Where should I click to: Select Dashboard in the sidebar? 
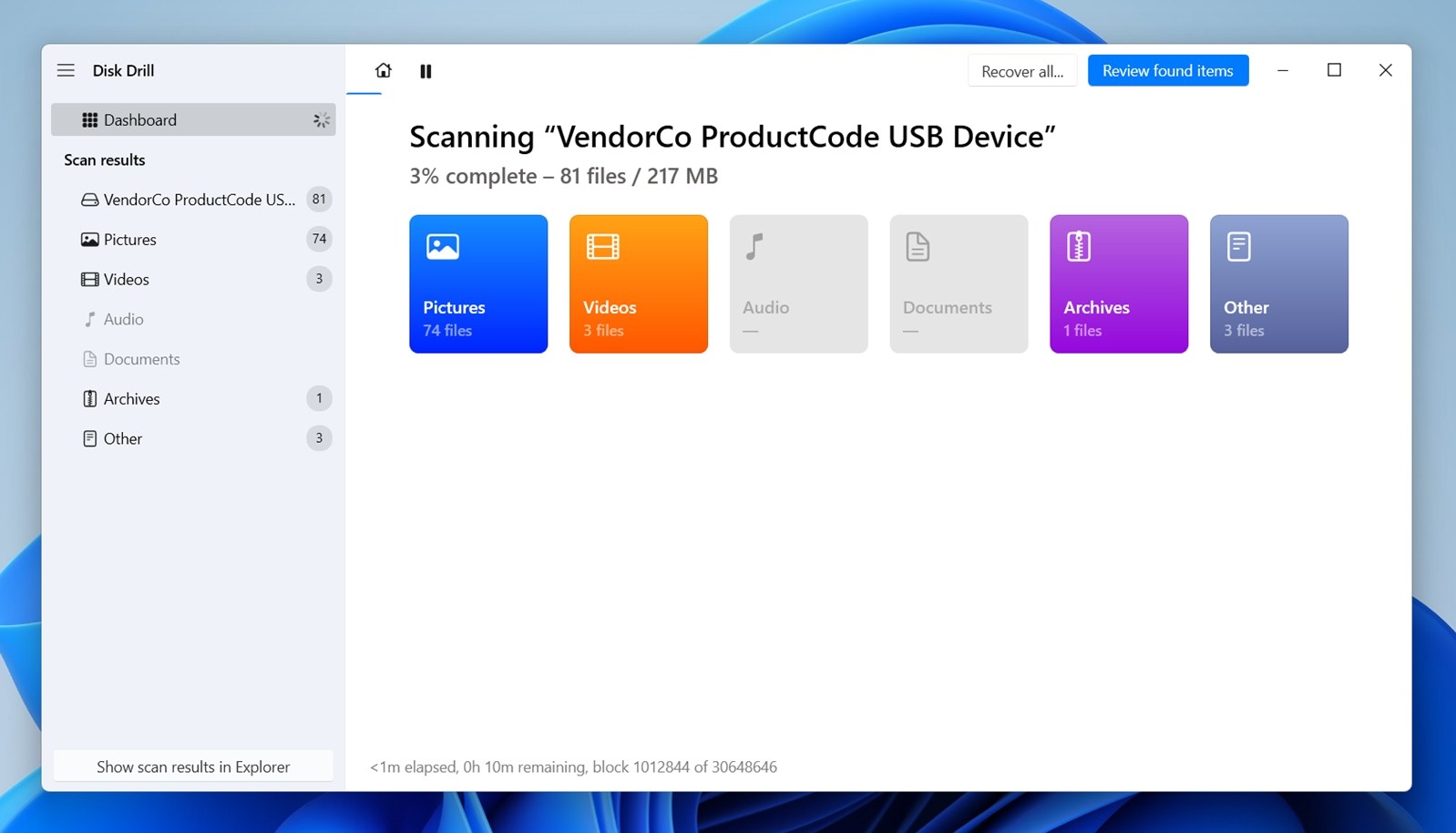(140, 120)
